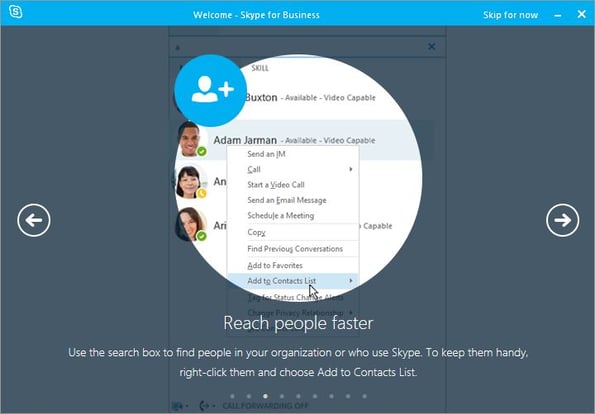Jump to the fourth slide dot
The height and width of the screenshot is (414, 595).
pyautogui.click(x=282, y=396)
